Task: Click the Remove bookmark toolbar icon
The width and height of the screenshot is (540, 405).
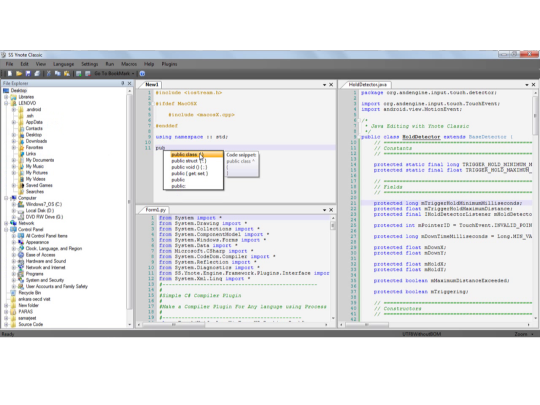Action: 87,73
